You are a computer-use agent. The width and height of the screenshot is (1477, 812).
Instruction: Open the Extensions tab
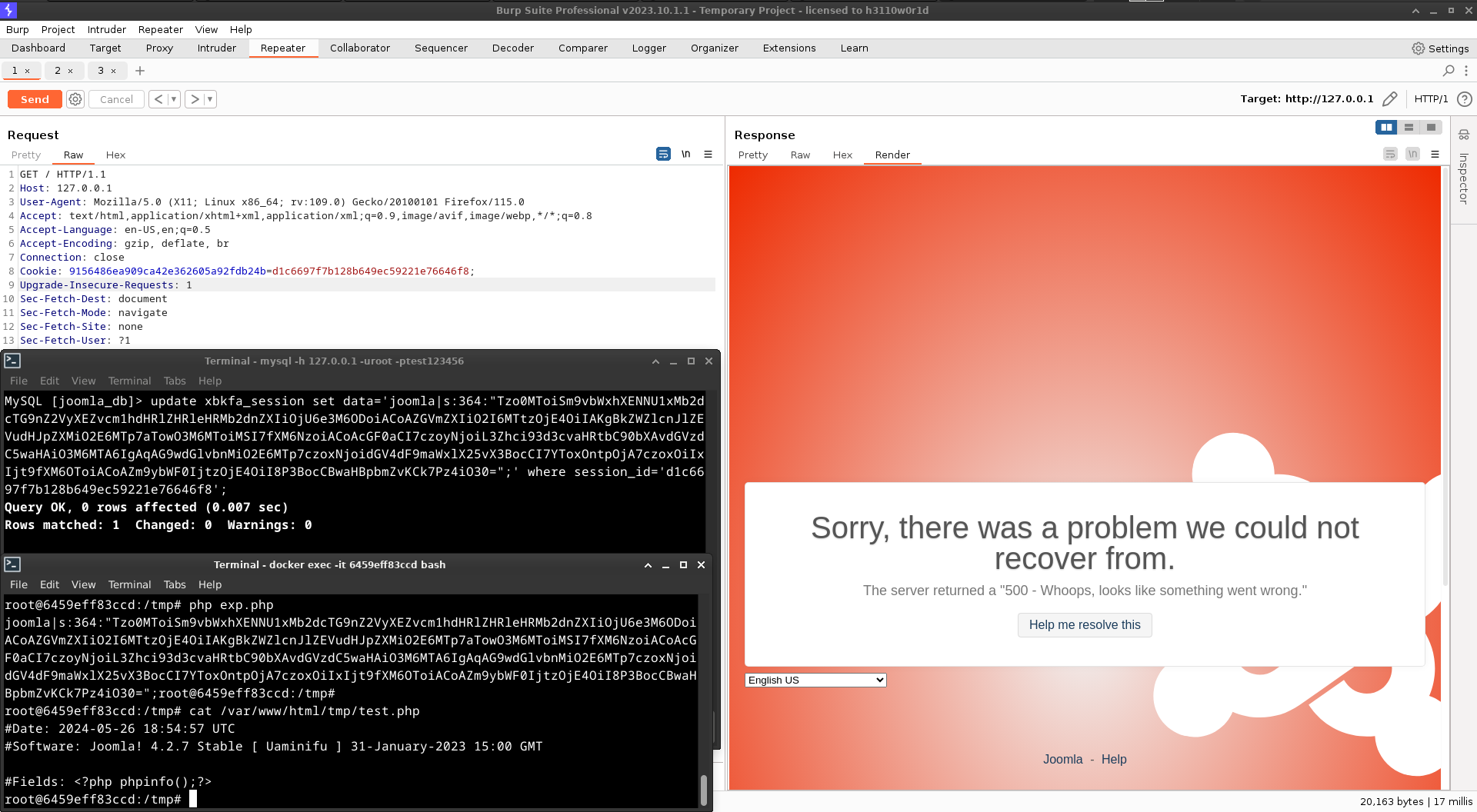coord(789,48)
